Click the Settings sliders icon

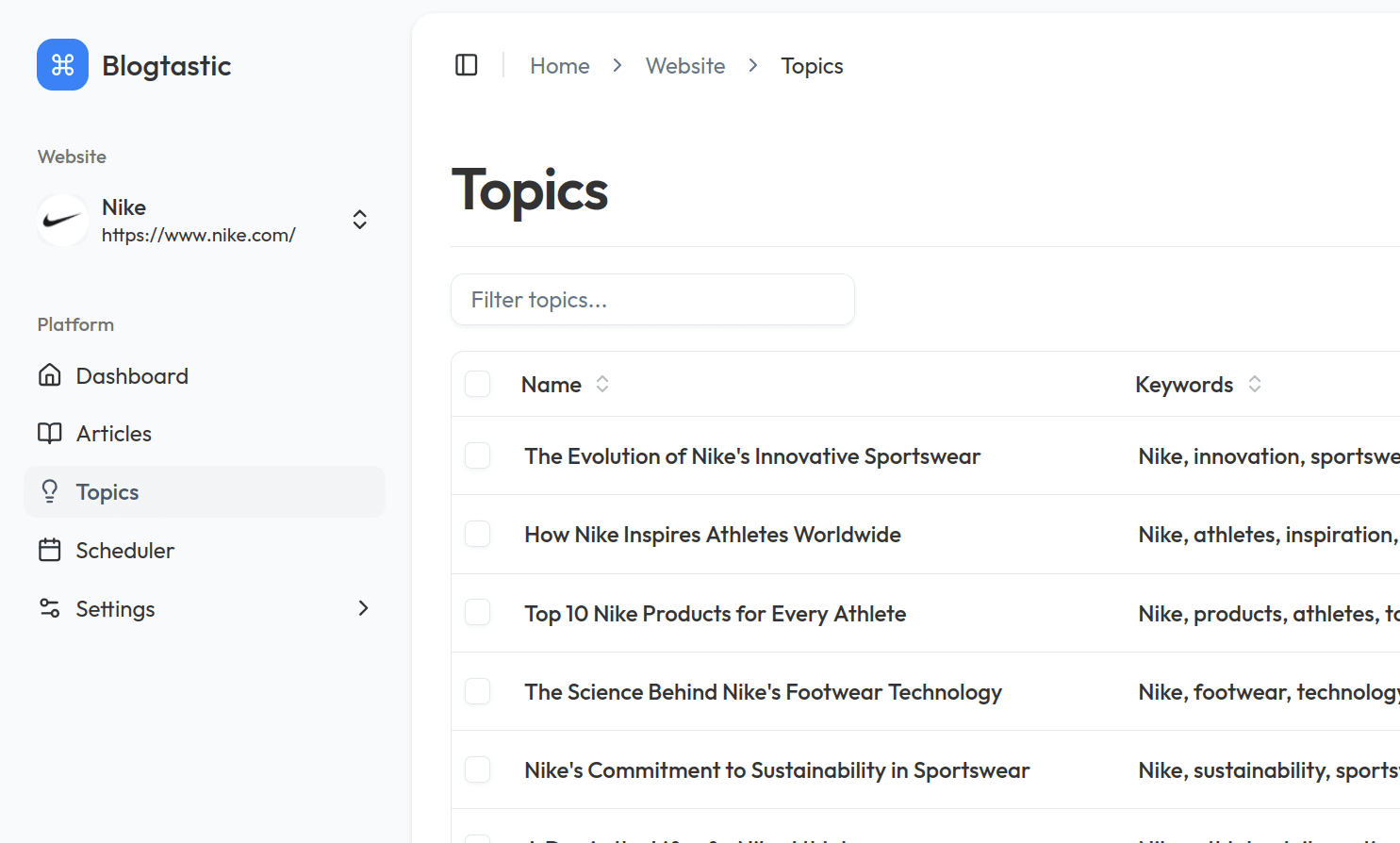[50, 608]
